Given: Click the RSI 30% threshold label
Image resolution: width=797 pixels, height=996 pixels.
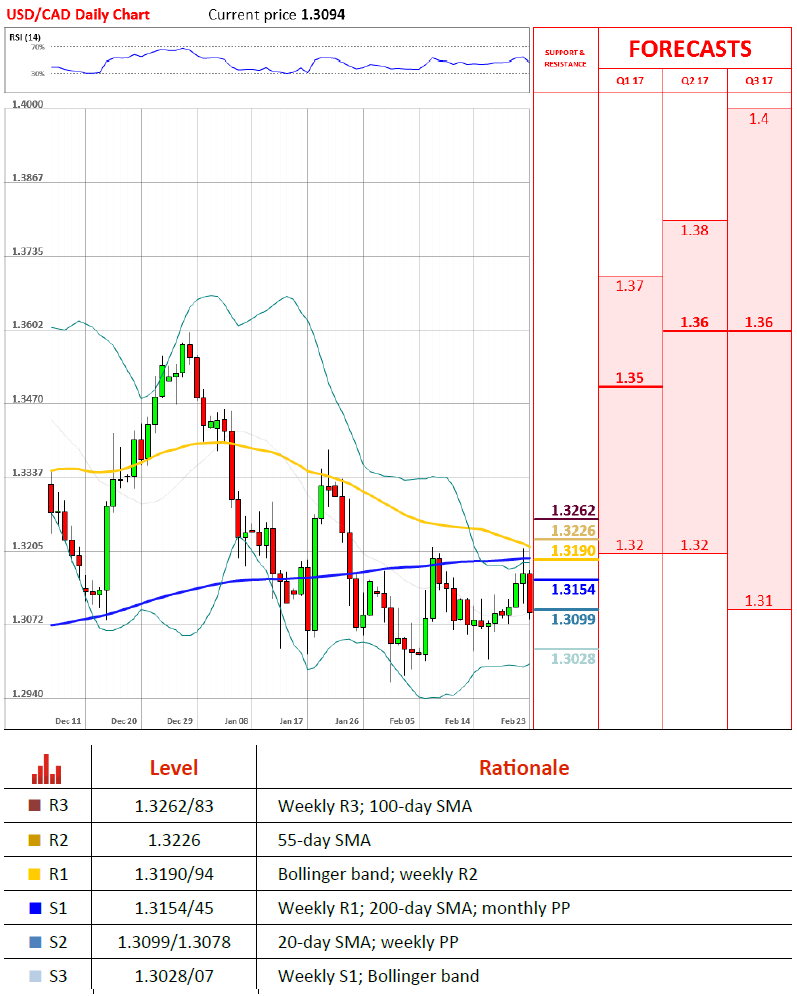Looking at the screenshot, I should 38,74.
